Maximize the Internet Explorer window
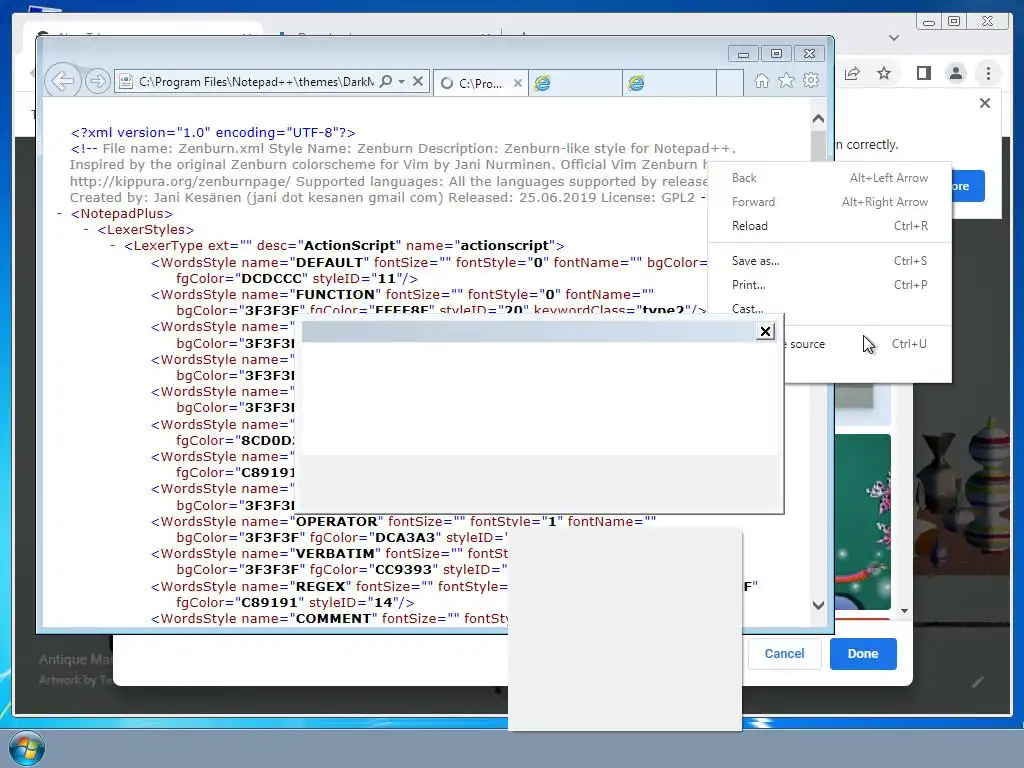The height and width of the screenshot is (768, 1024). (x=776, y=54)
